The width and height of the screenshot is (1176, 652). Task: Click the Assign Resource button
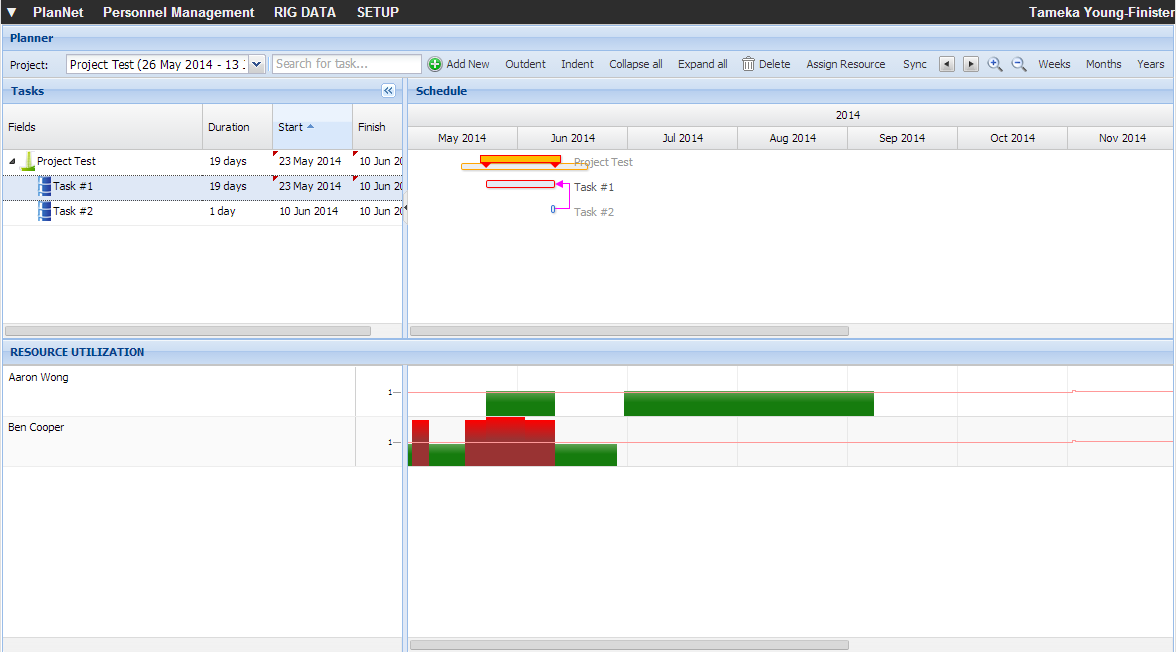coord(845,64)
